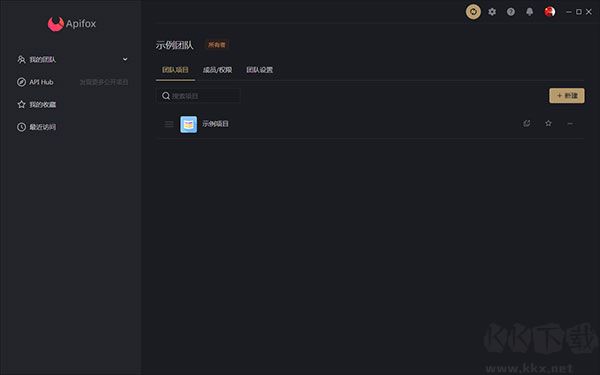Minimize the Apifox window
600x375 pixels.
coord(569,12)
